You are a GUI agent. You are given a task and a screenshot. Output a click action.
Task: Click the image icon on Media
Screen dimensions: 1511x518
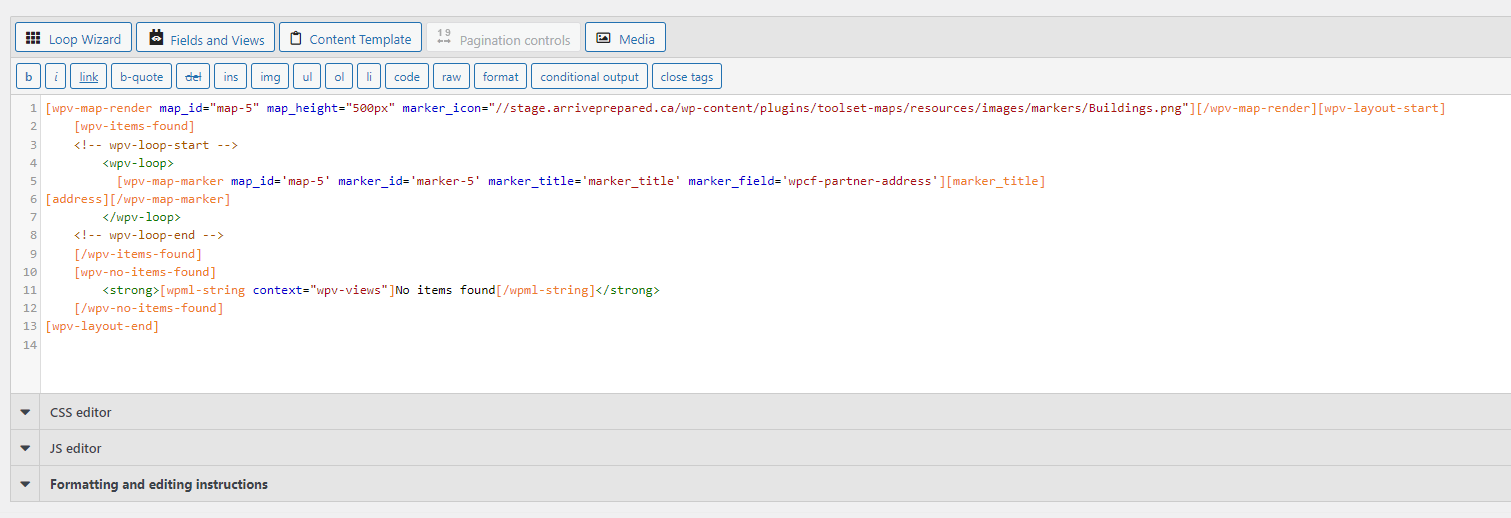click(x=603, y=38)
